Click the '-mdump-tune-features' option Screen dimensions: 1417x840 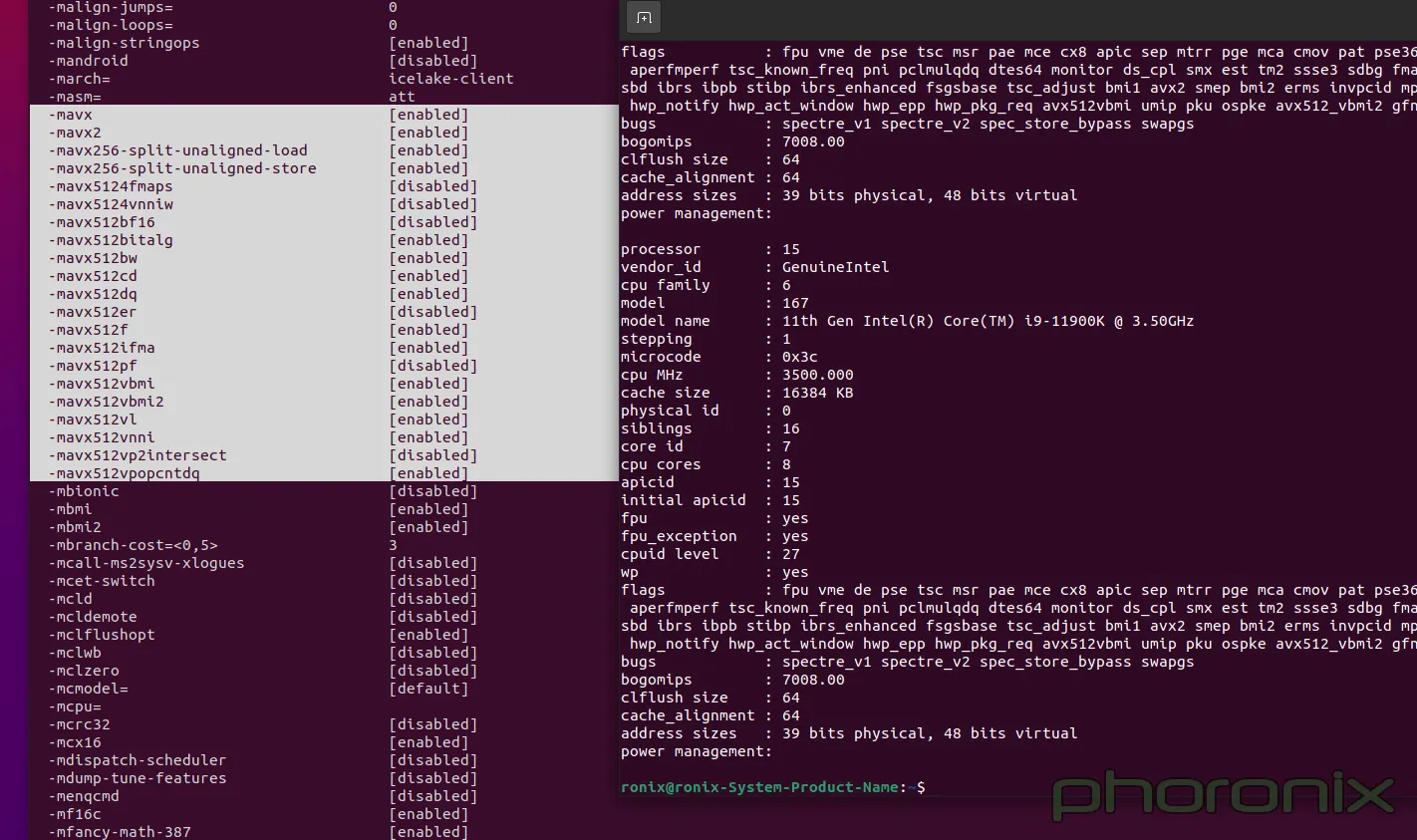point(138,778)
